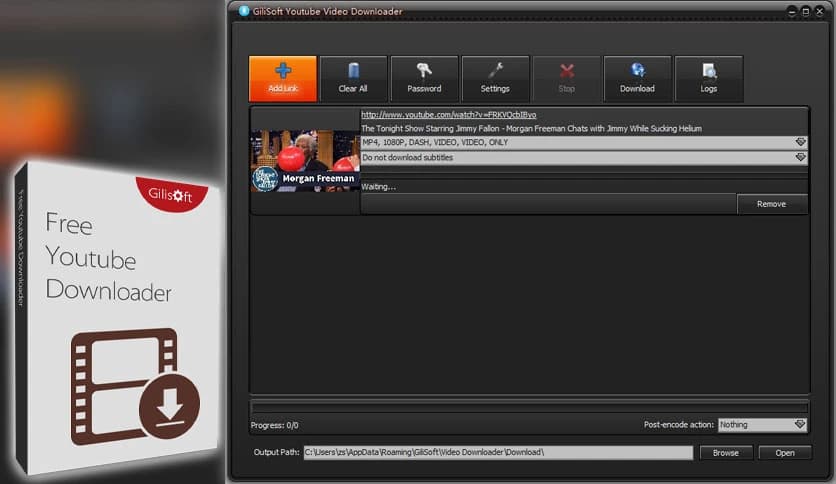Click the Add Link toolbar button
The width and height of the screenshot is (836, 484).
tap(283, 78)
